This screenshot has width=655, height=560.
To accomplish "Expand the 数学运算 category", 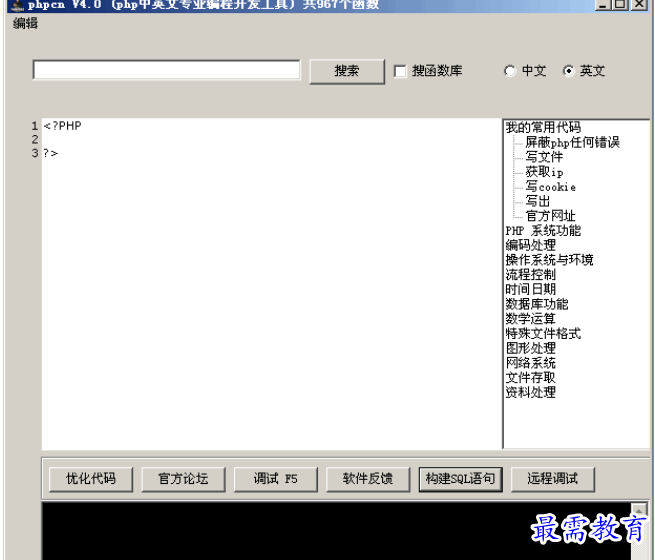I will pos(531,318).
